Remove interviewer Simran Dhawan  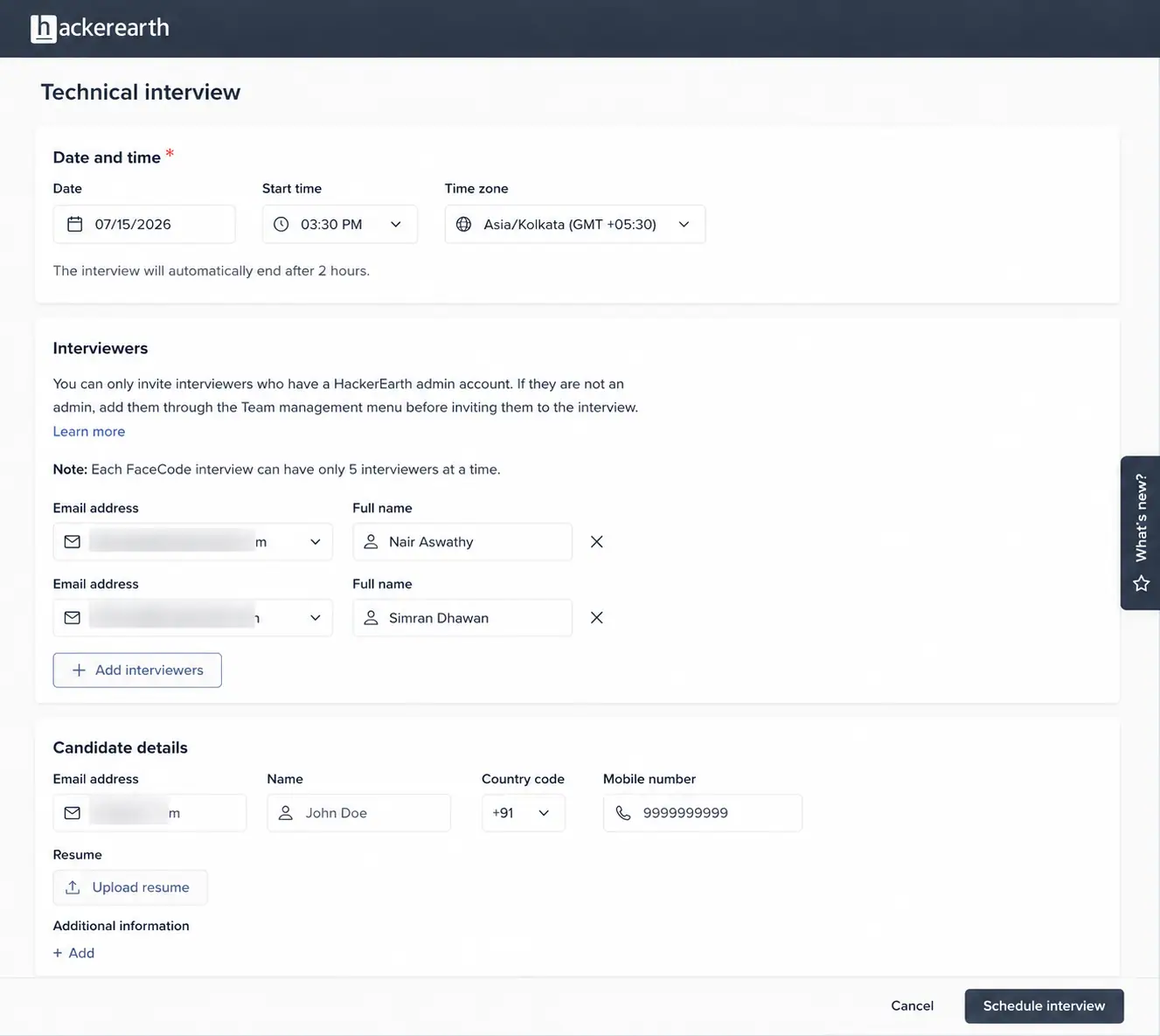(x=597, y=618)
